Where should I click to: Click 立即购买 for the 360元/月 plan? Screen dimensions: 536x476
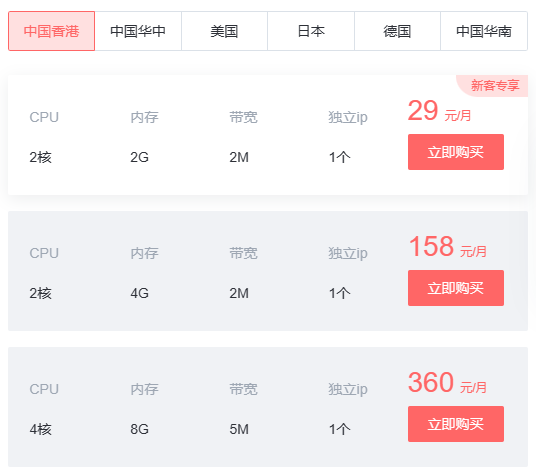[456, 424]
